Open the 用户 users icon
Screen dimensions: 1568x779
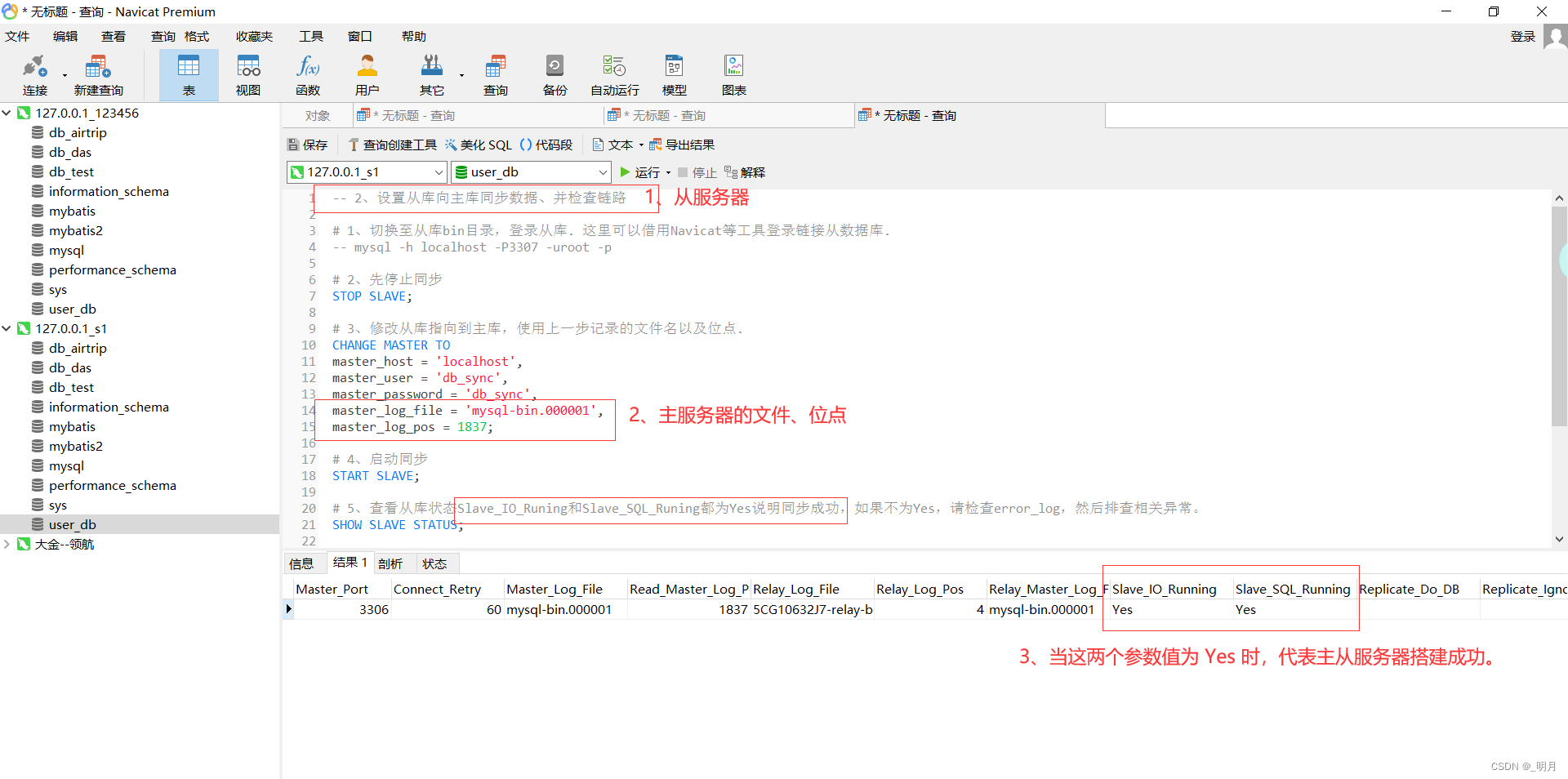coord(367,75)
